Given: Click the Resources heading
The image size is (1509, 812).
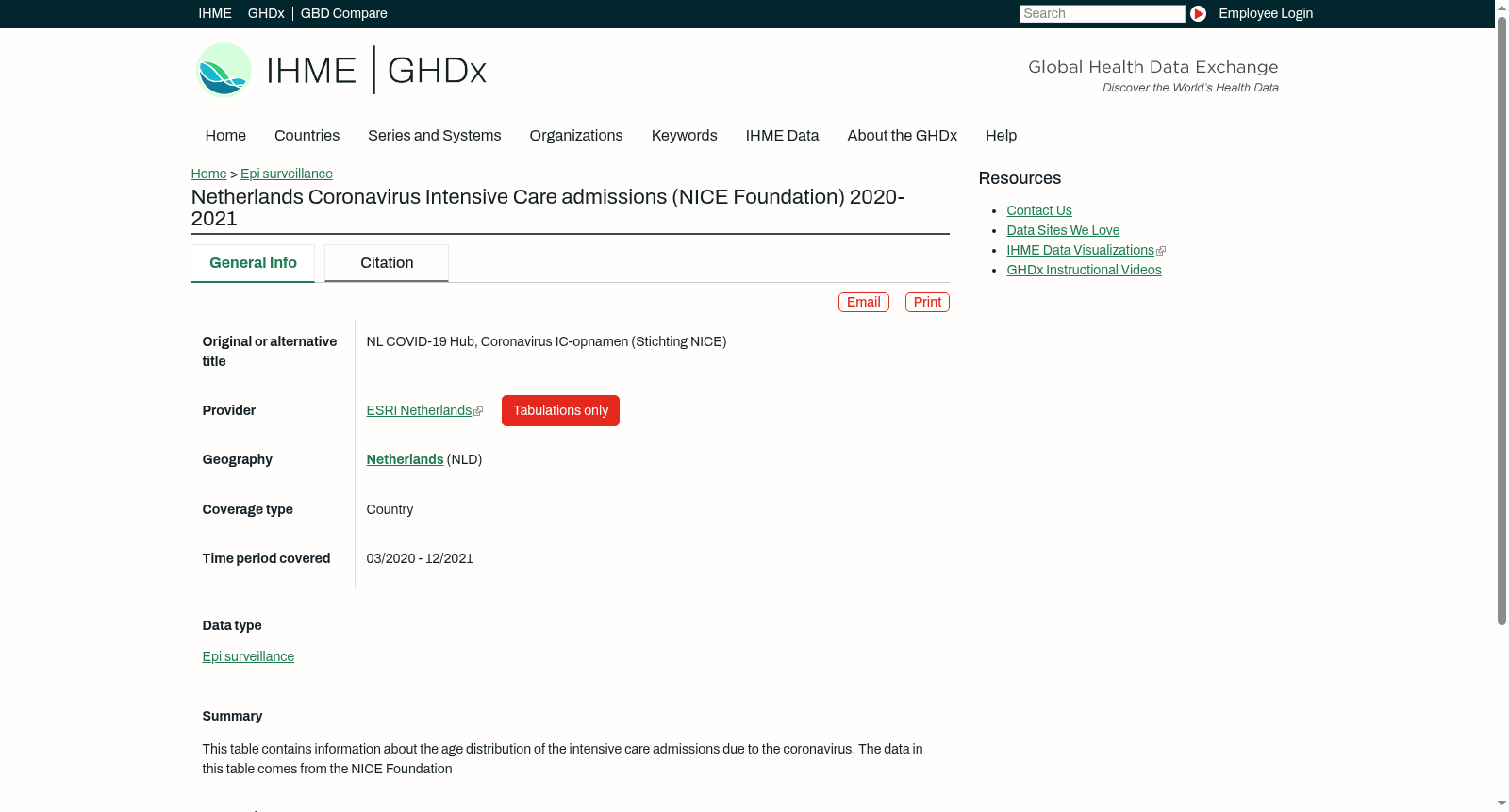Looking at the screenshot, I should click(x=1020, y=178).
